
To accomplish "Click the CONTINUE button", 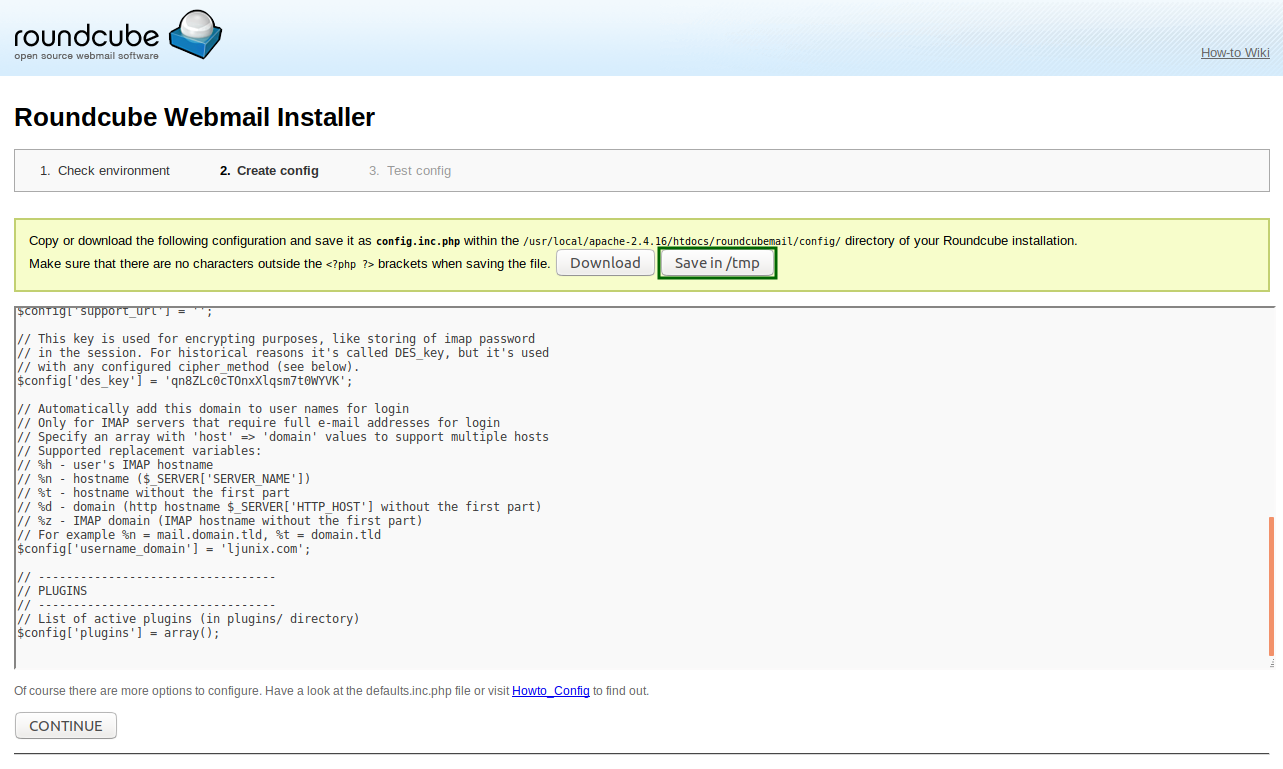I will coord(66,726).
